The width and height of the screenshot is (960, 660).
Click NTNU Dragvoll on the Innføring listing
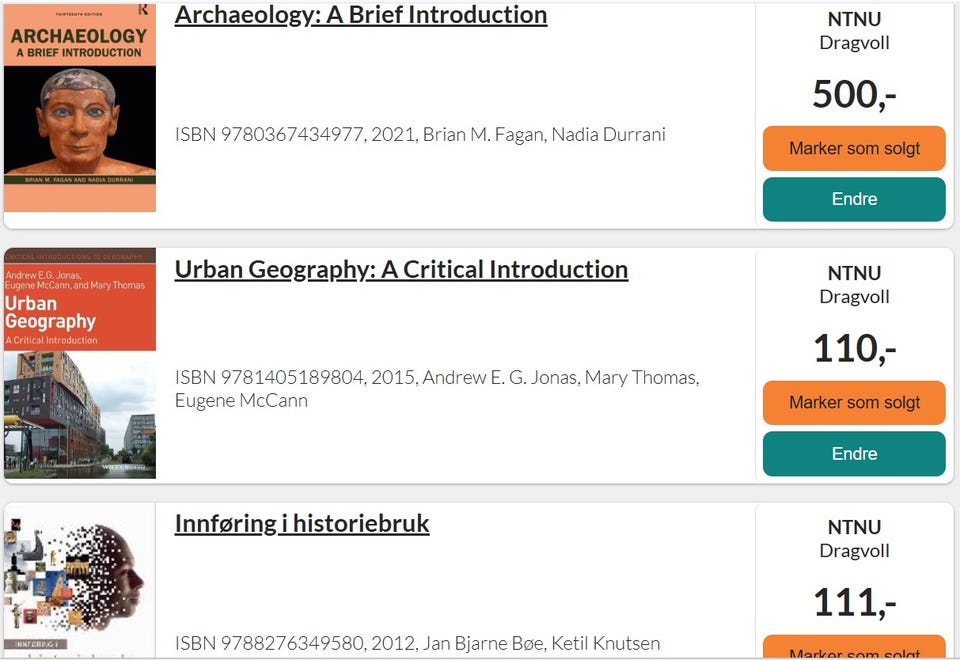click(x=854, y=539)
